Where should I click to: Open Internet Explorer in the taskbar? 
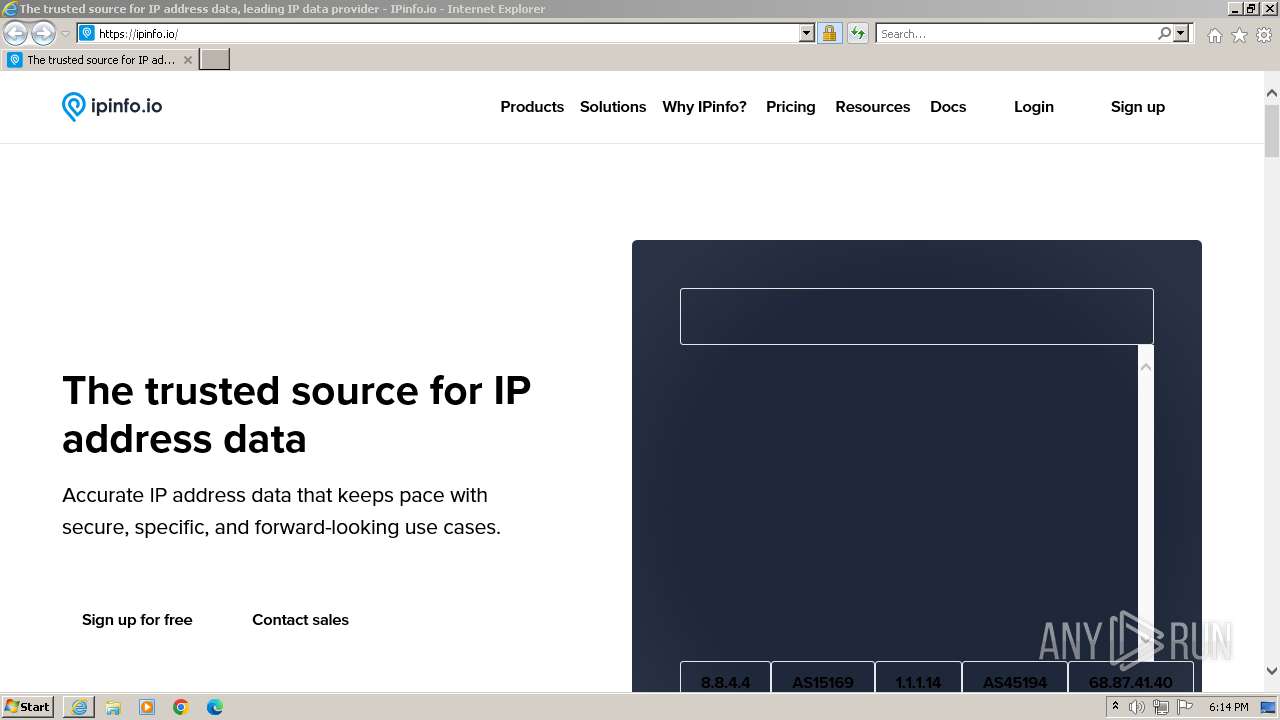coord(79,707)
